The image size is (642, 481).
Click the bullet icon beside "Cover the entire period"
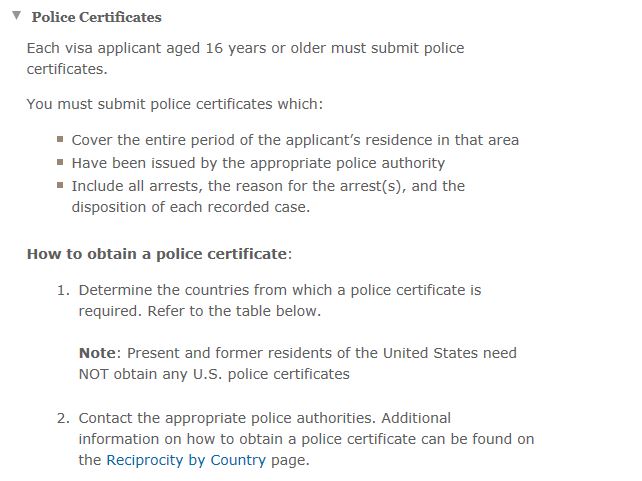tap(61, 140)
